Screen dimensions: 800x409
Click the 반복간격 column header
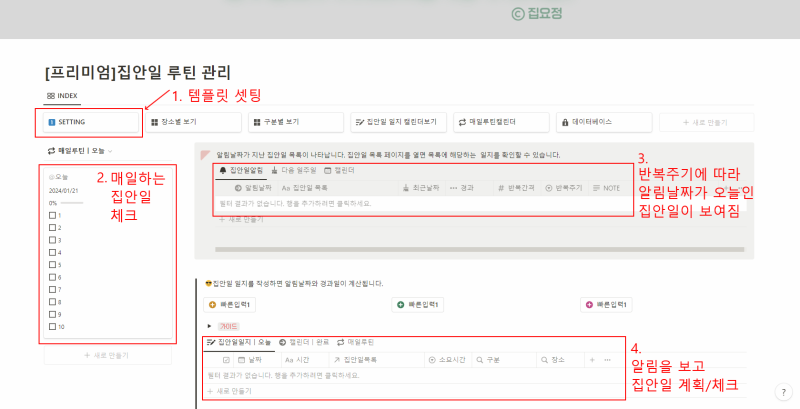(516, 188)
